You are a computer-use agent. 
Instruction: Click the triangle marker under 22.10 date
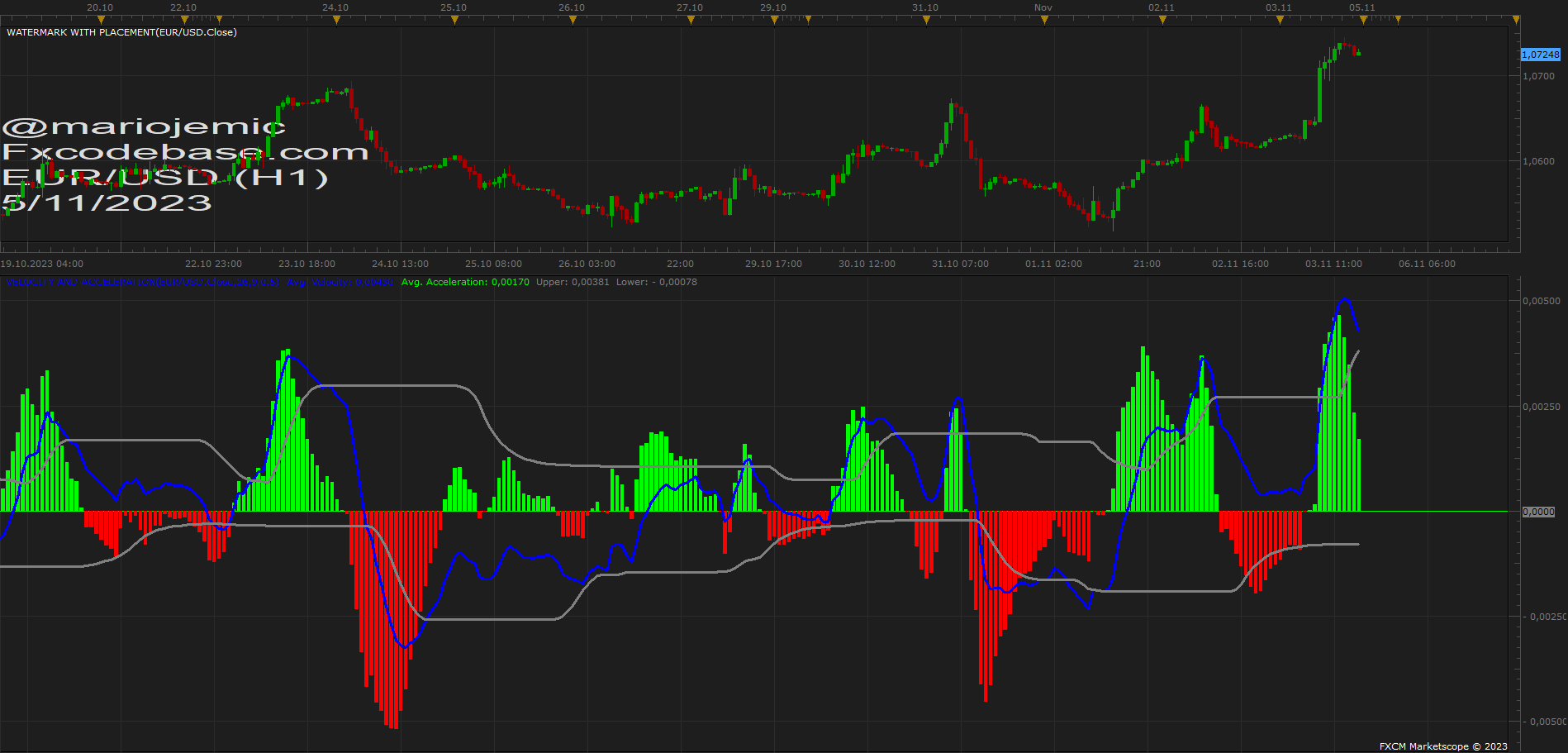coord(183,20)
